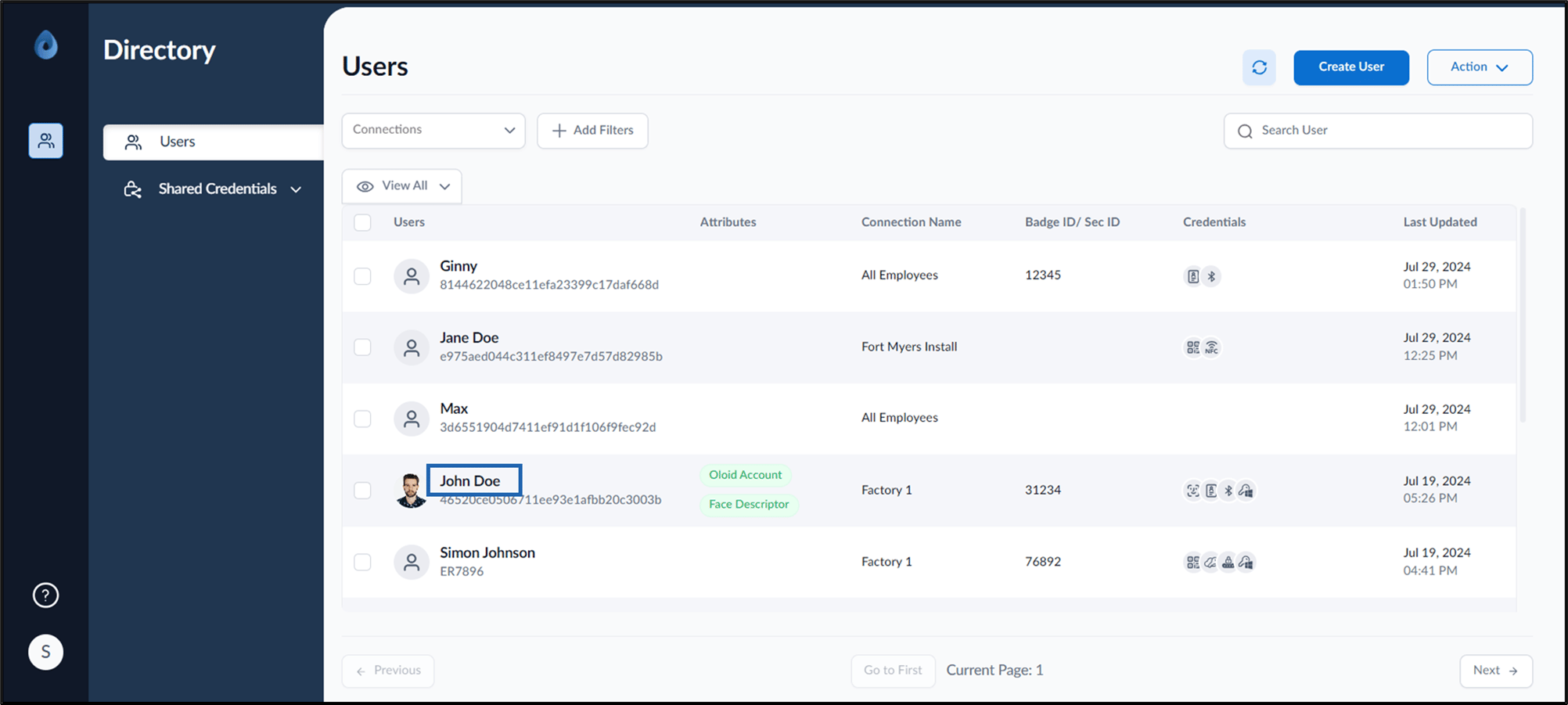Click badge ID 12345 cell
This screenshot has width=1568, height=705.
tap(1043, 275)
